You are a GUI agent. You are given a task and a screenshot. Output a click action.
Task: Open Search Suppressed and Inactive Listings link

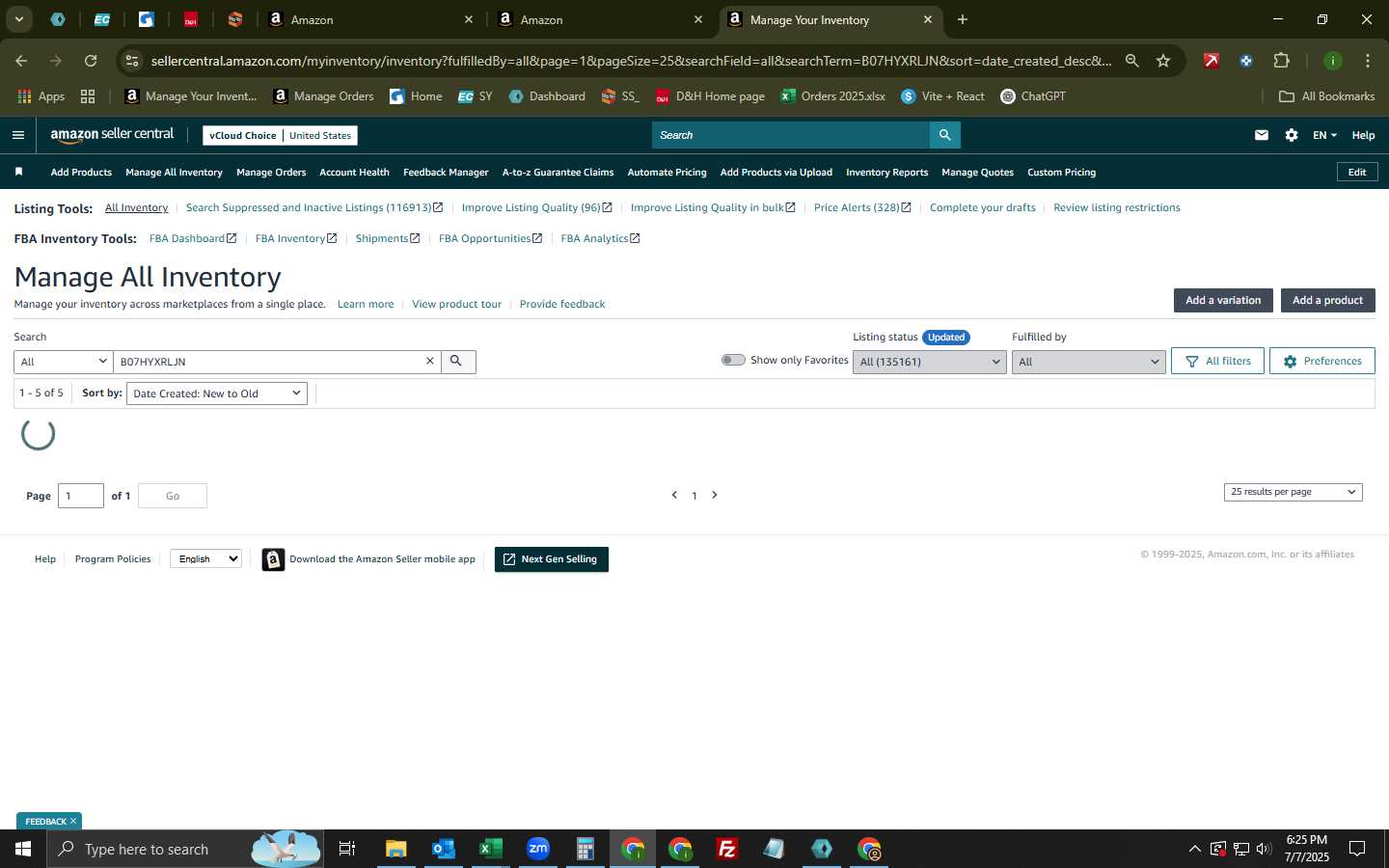click(x=313, y=207)
